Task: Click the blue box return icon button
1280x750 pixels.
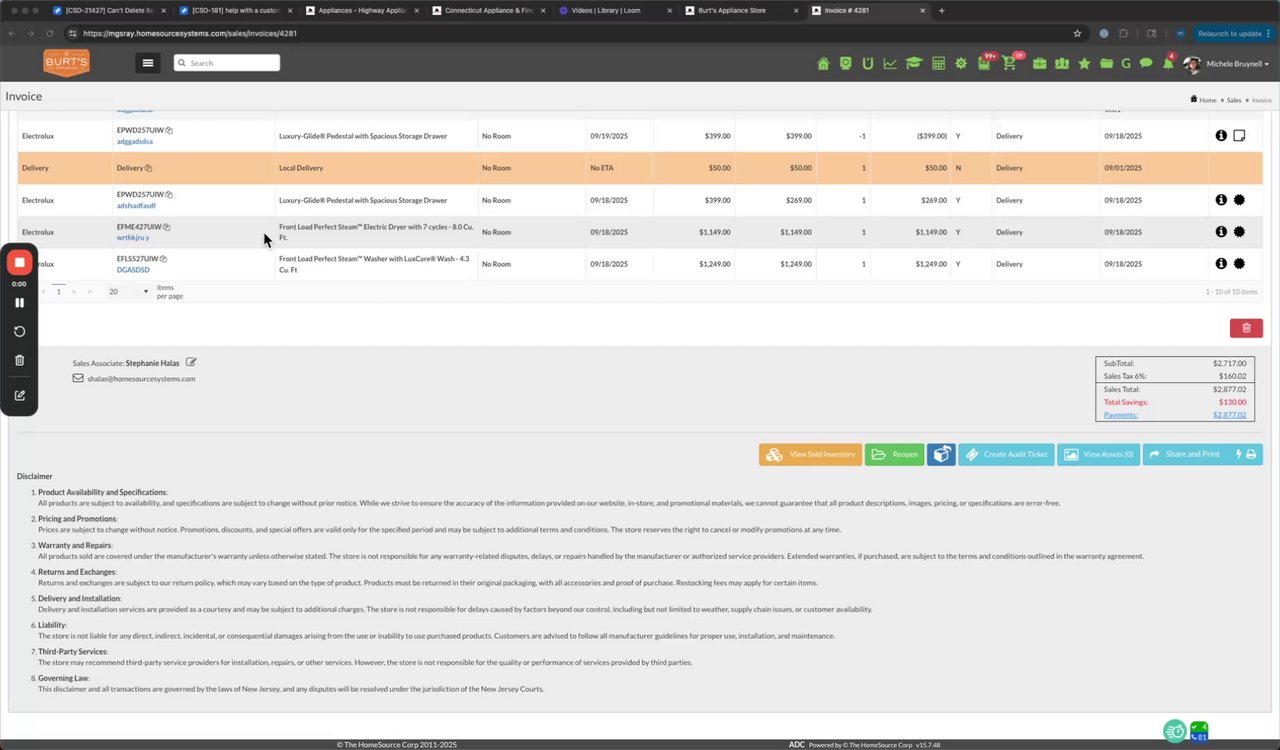Action: [x=941, y=454]
